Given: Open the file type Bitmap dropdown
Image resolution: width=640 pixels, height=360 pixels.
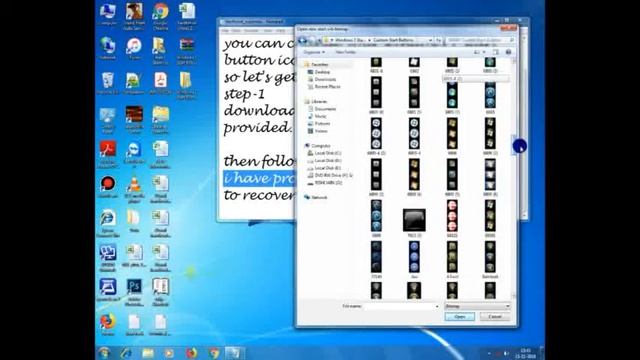Looking at the screenshot, I should click(477, 306).
